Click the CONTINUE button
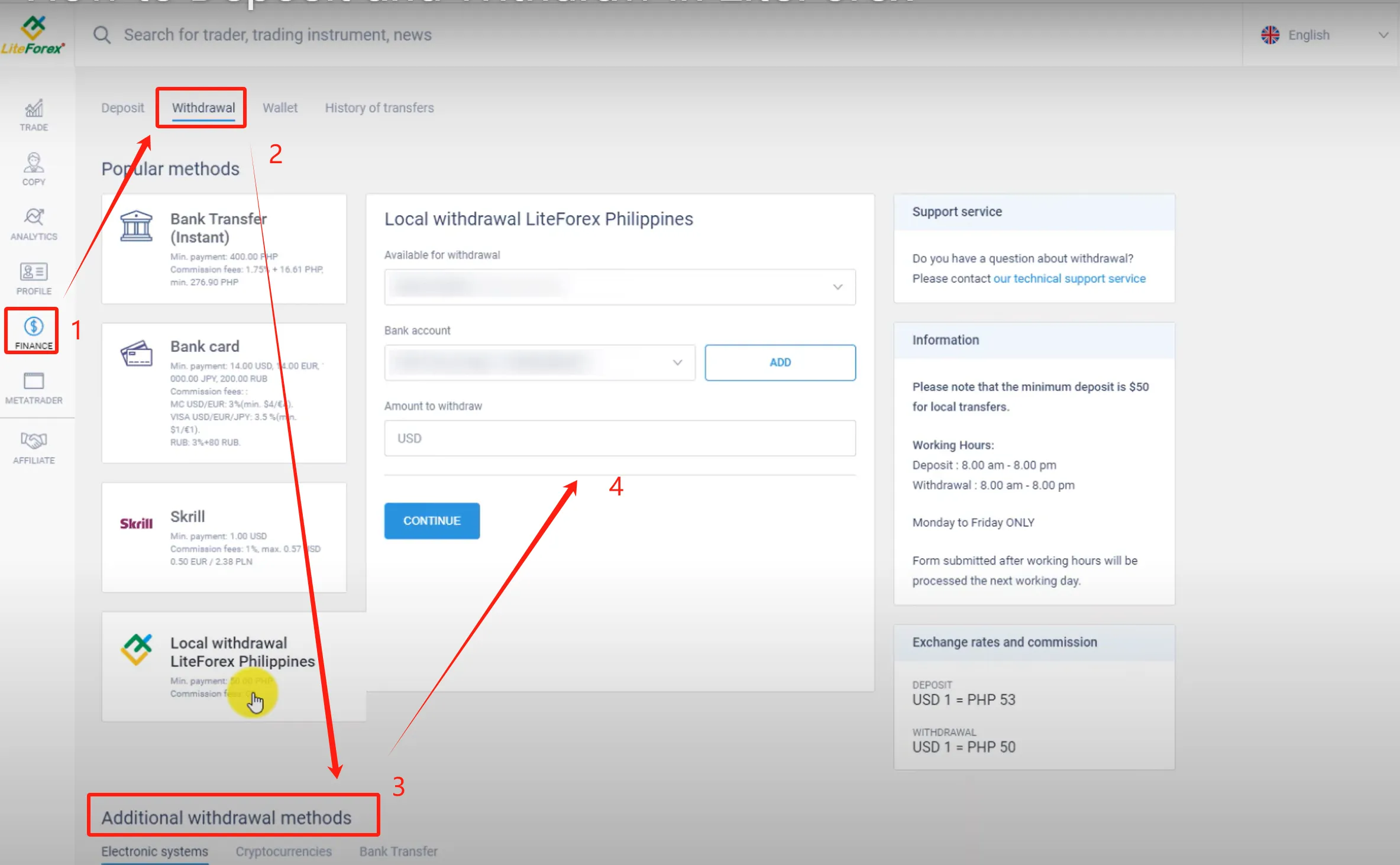The width and height of the screenshot is (1400, 865). coord(432,521)
